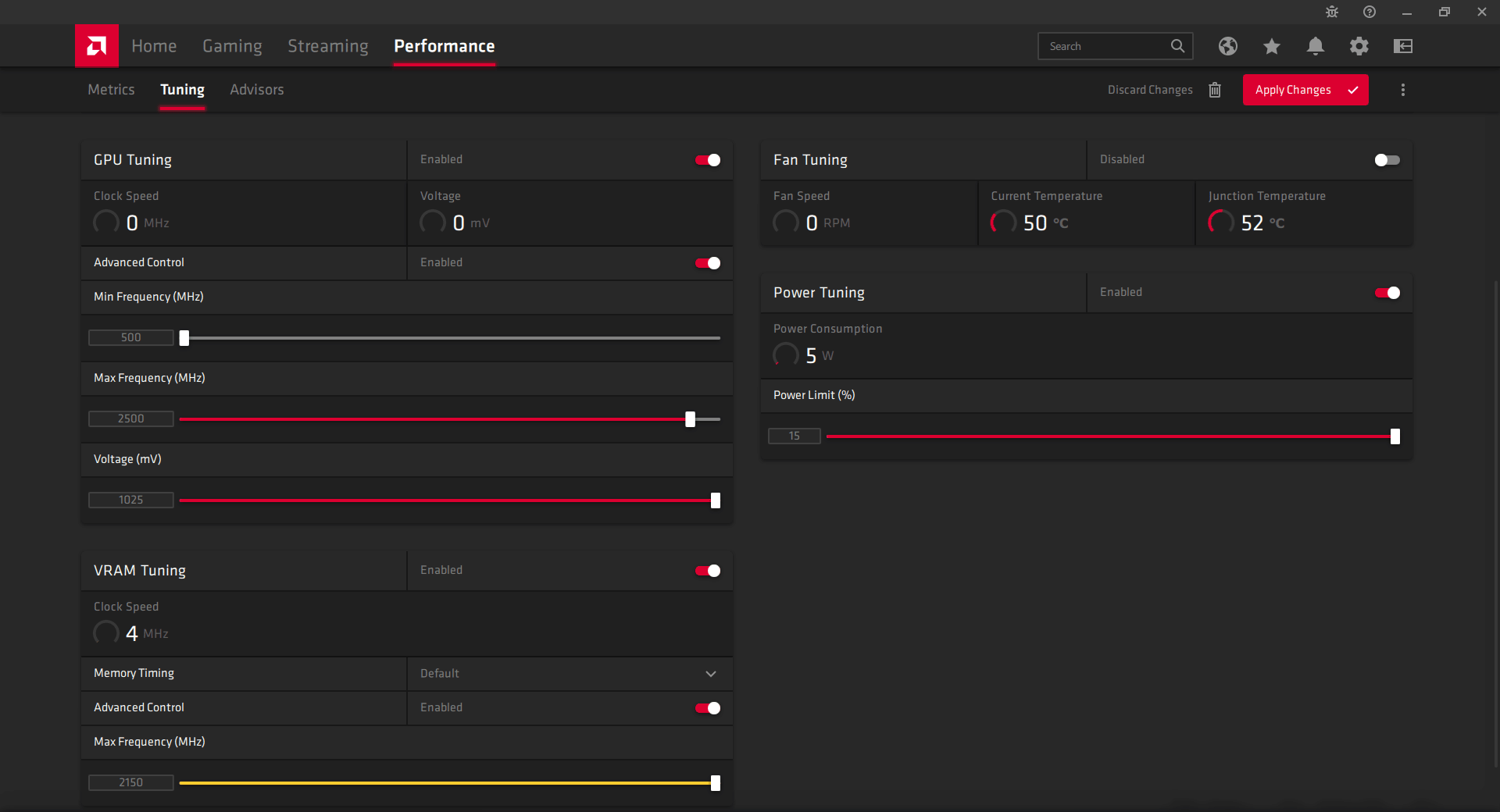Click the Apply Changes button
The width and height of the screenshot is (1500, 812).
click(x=1305, y=90)
